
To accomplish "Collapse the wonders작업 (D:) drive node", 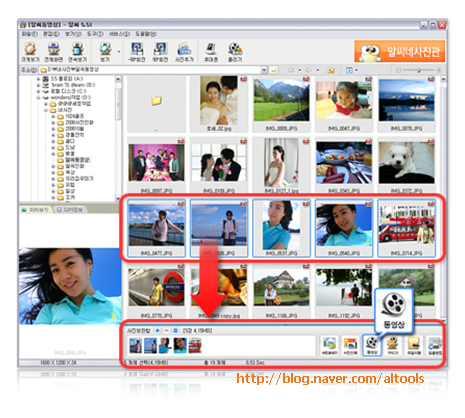I will click(38, 98).
